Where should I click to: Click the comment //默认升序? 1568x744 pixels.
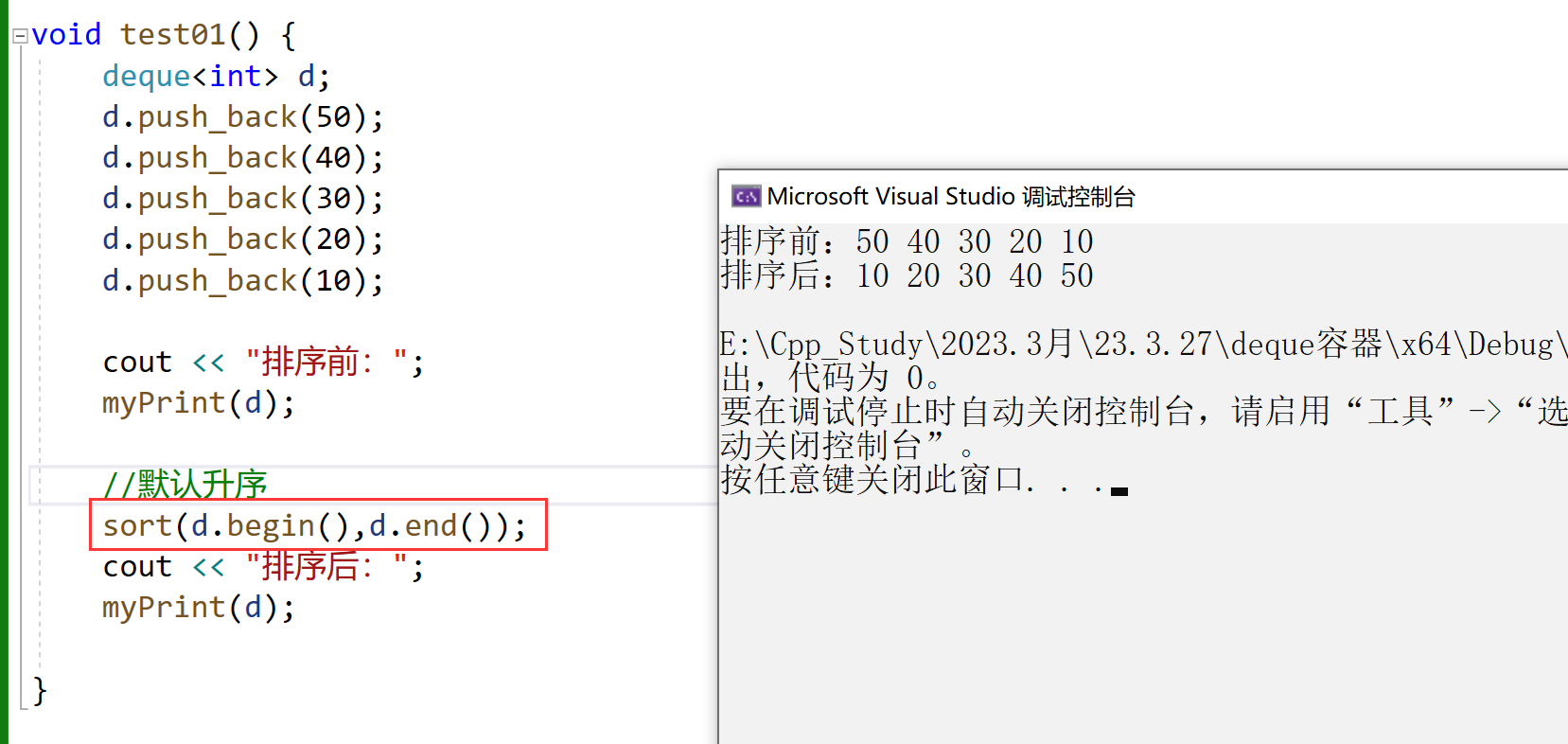[x=185, y=485]
